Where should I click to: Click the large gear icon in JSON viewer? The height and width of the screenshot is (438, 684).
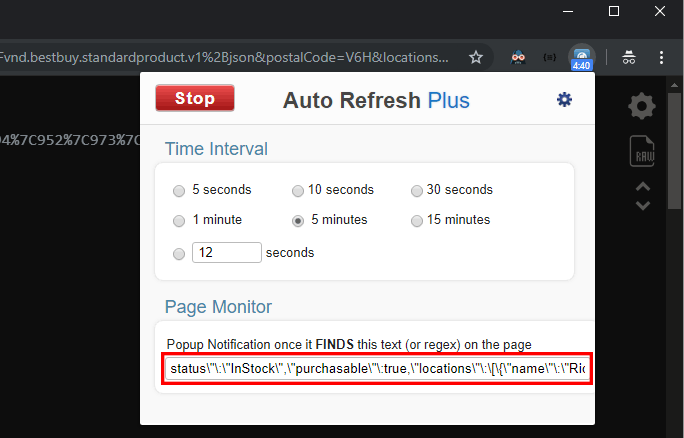(x=642, y=106)
